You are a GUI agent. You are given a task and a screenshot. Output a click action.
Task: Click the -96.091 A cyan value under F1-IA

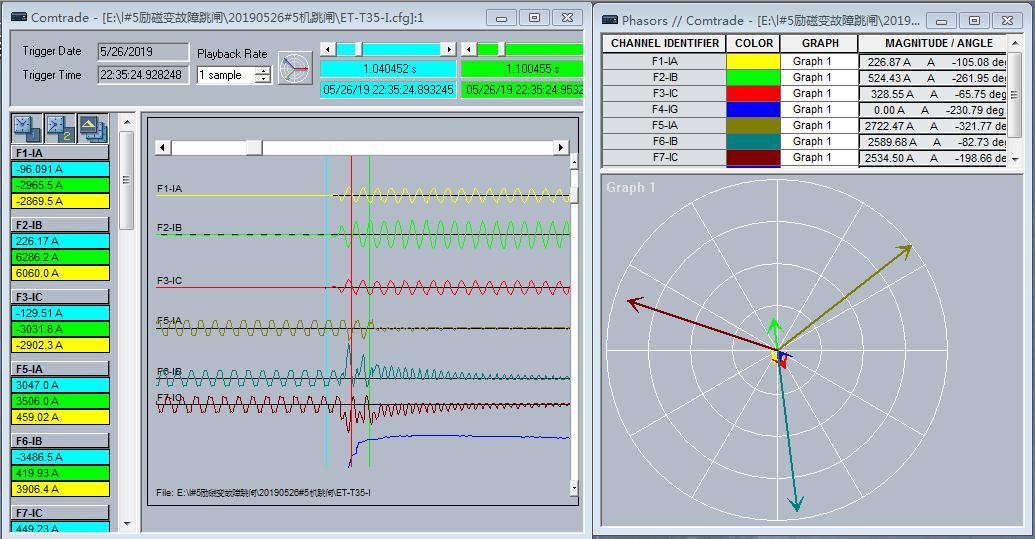60,169
